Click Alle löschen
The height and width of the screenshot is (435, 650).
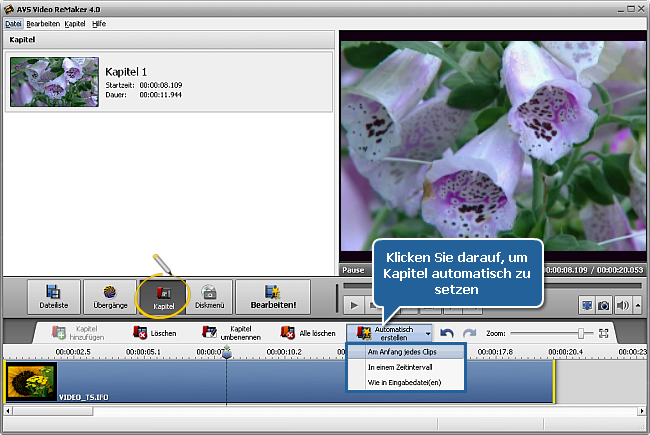pyautogui.click(x=308, y=333)
